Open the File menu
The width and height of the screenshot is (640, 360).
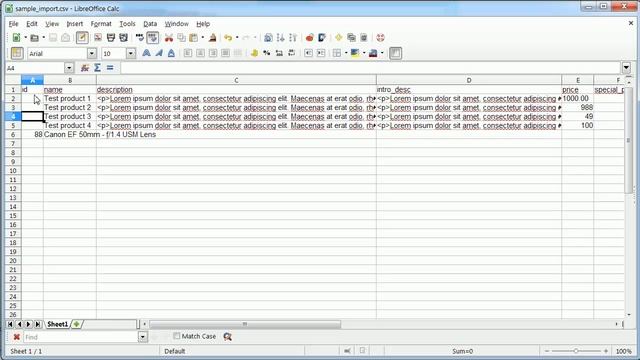click(x=13, y=24)
